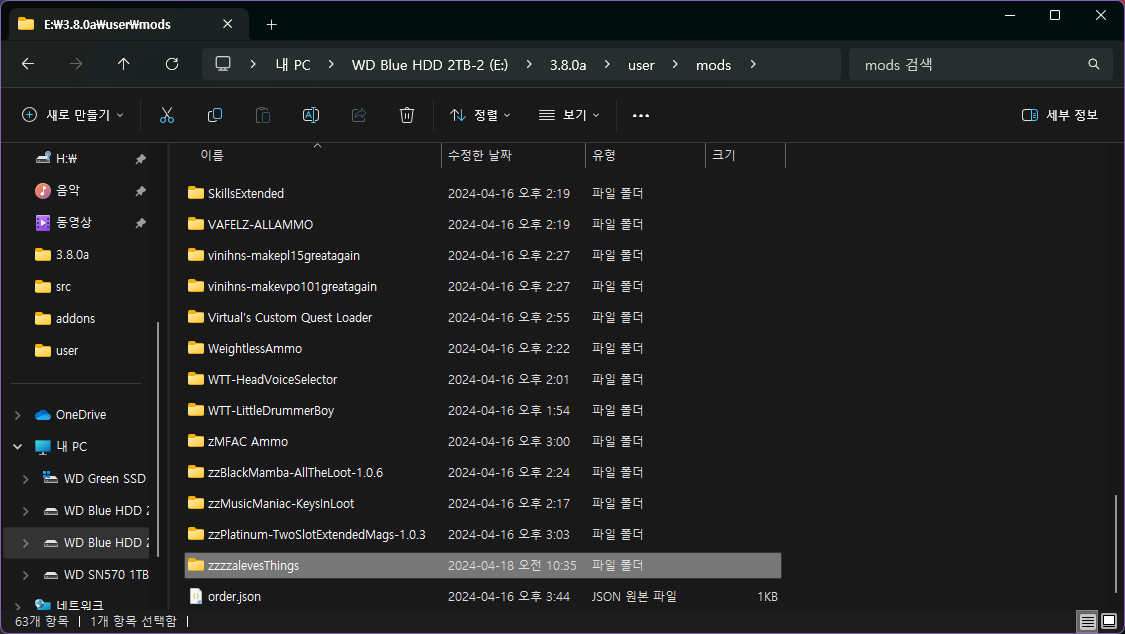This screenshot has height=634, width=1125.
Task: Open the 보기 view dropdown
Action: (569, 115)
